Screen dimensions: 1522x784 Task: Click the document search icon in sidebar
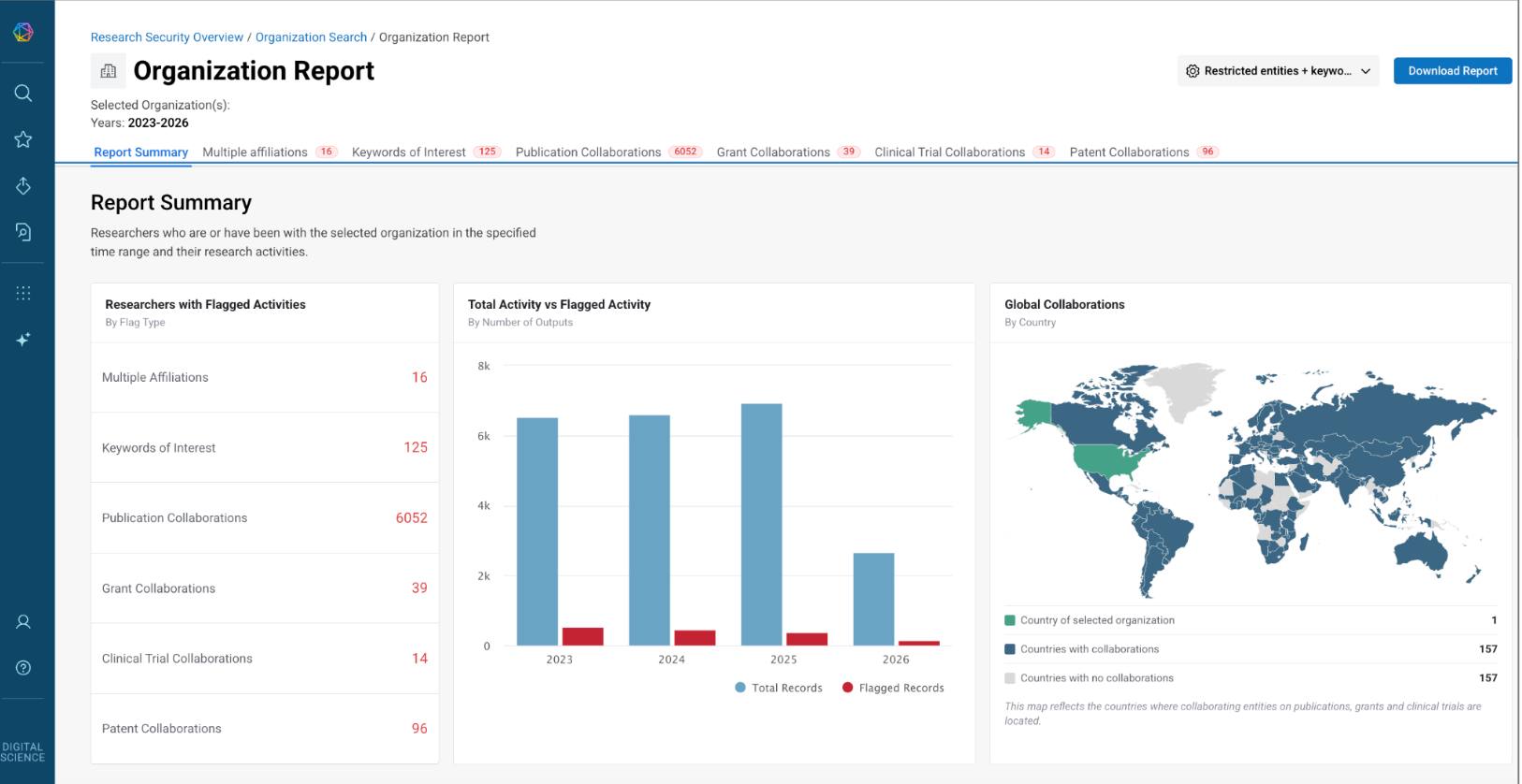click(23, 231)
